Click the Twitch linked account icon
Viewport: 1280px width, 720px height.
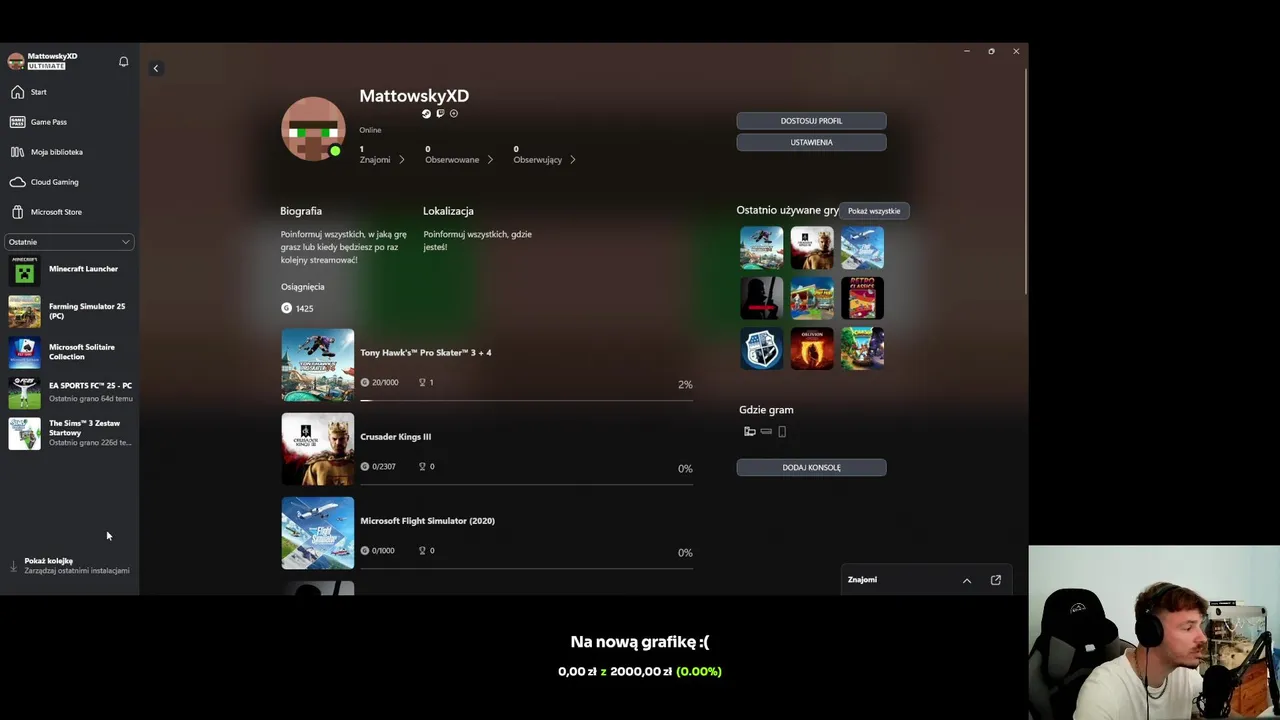coord(440,114)
